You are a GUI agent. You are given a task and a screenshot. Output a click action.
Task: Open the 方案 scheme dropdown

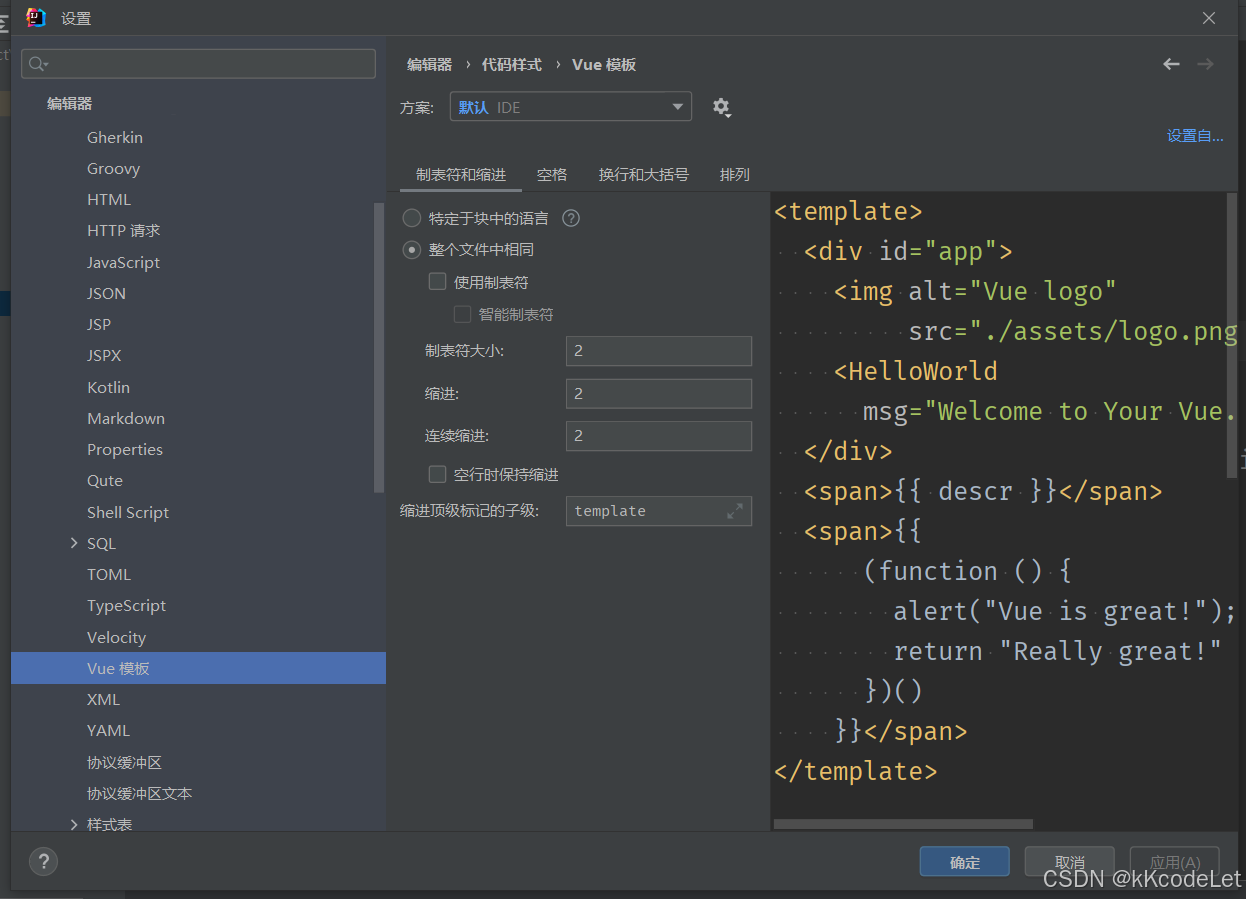pos(571,106)
